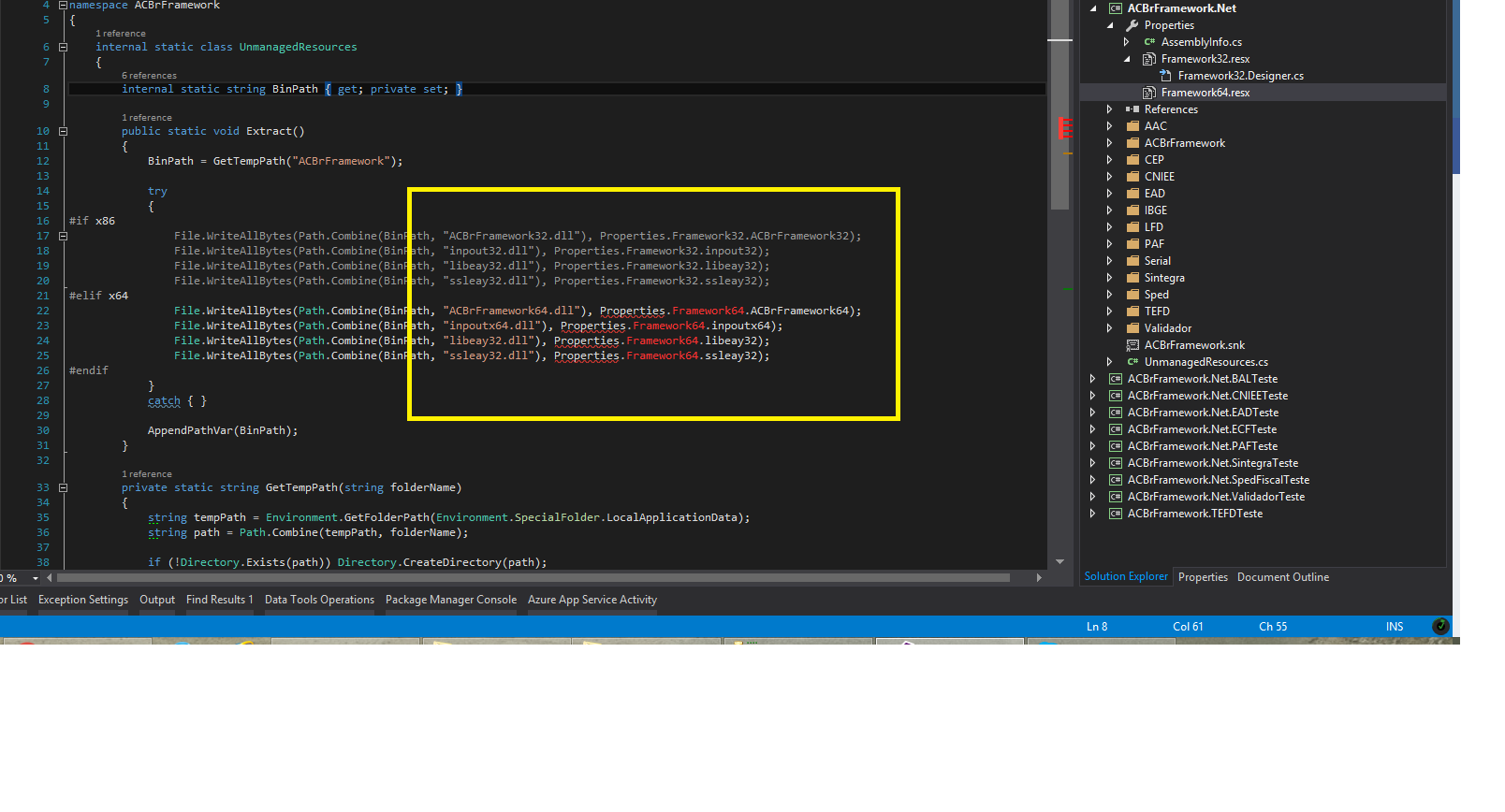Expand the UnmanagedResources.cs node
Screen dimensions: 1505x812
(x=1110, y=362)
